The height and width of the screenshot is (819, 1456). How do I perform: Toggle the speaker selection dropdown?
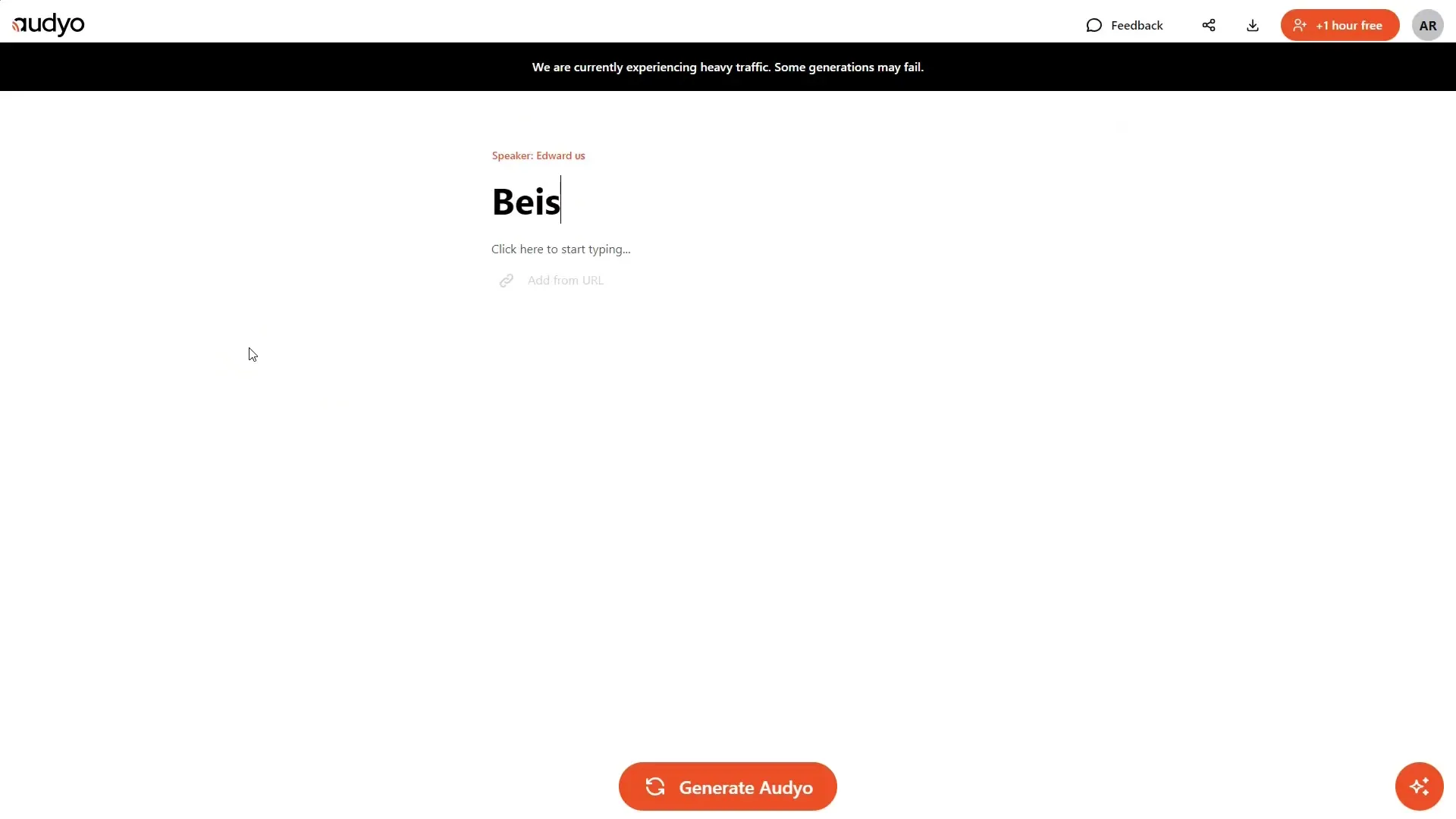[539, 155]
